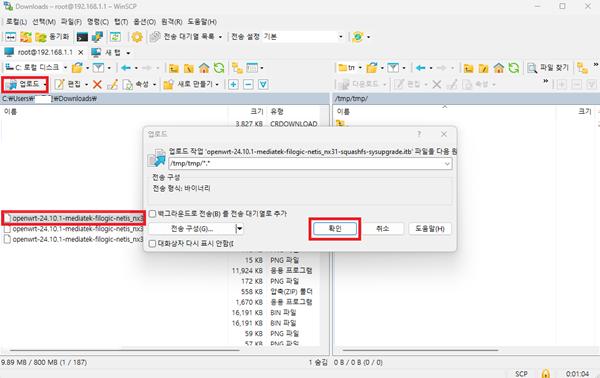Click the 동기화 synchronize icon

coord(52,37)
